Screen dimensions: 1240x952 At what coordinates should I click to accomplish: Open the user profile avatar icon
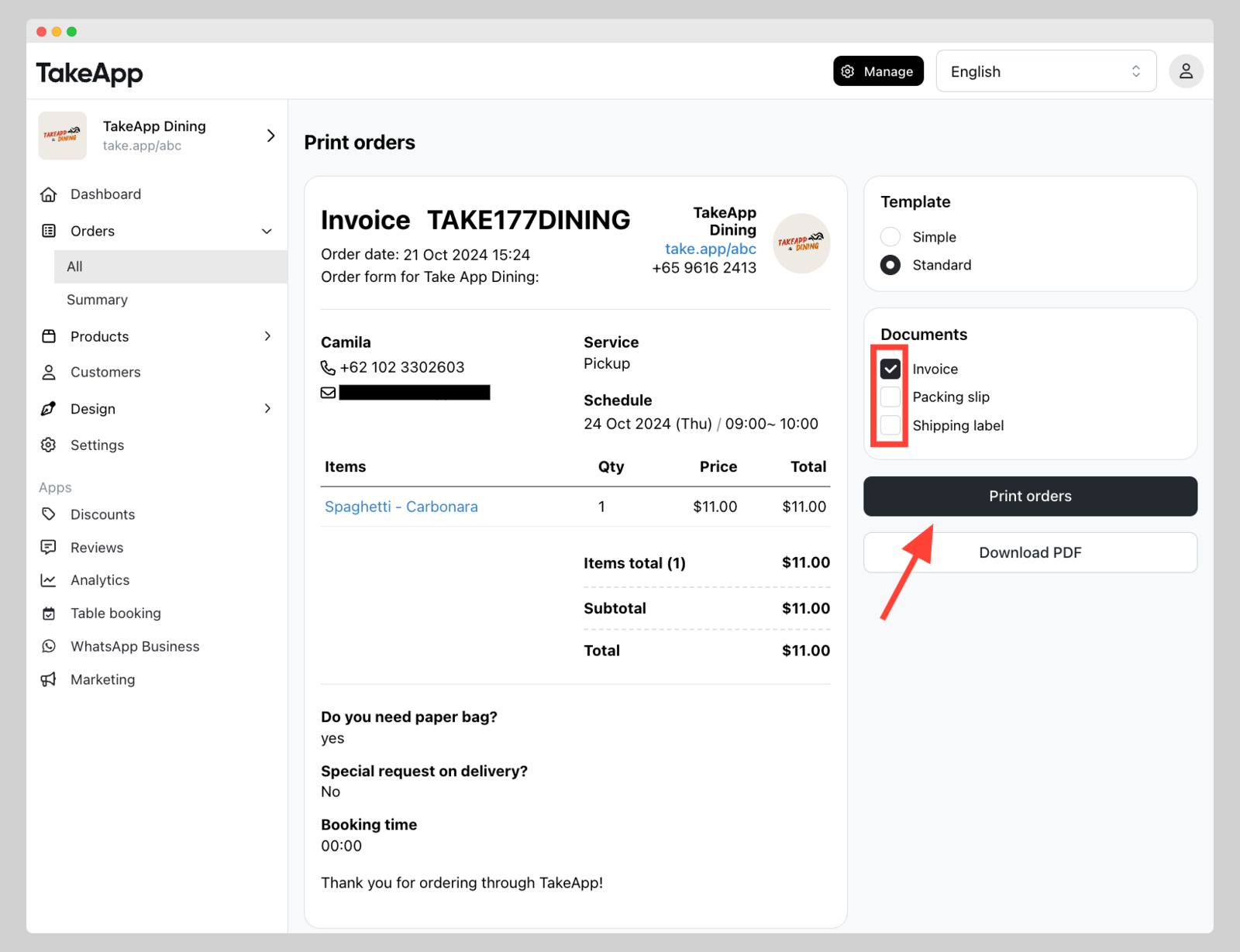pyautogui.click(x=1186, y=71)
